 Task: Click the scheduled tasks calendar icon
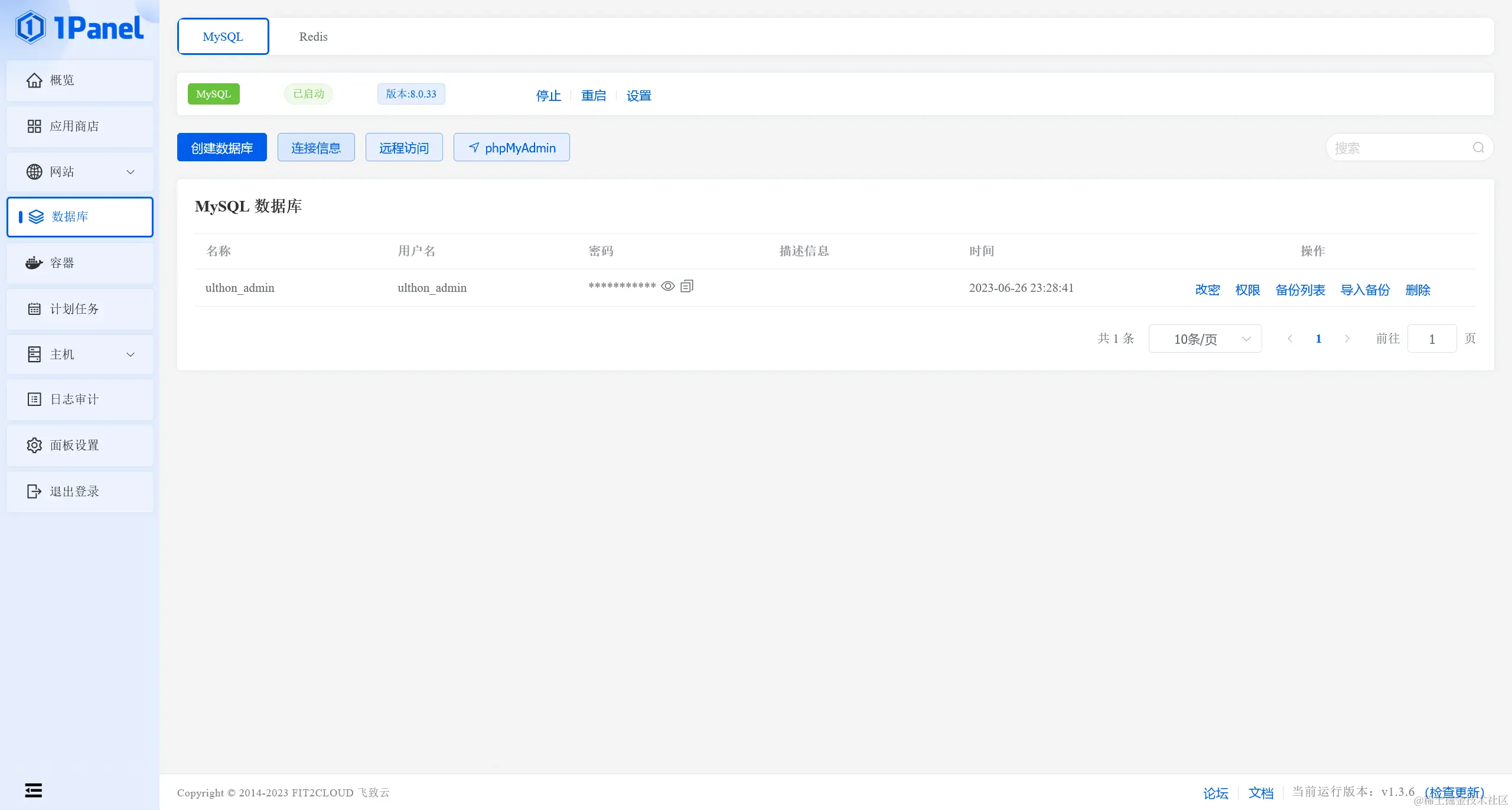click(x=34, y=309)
